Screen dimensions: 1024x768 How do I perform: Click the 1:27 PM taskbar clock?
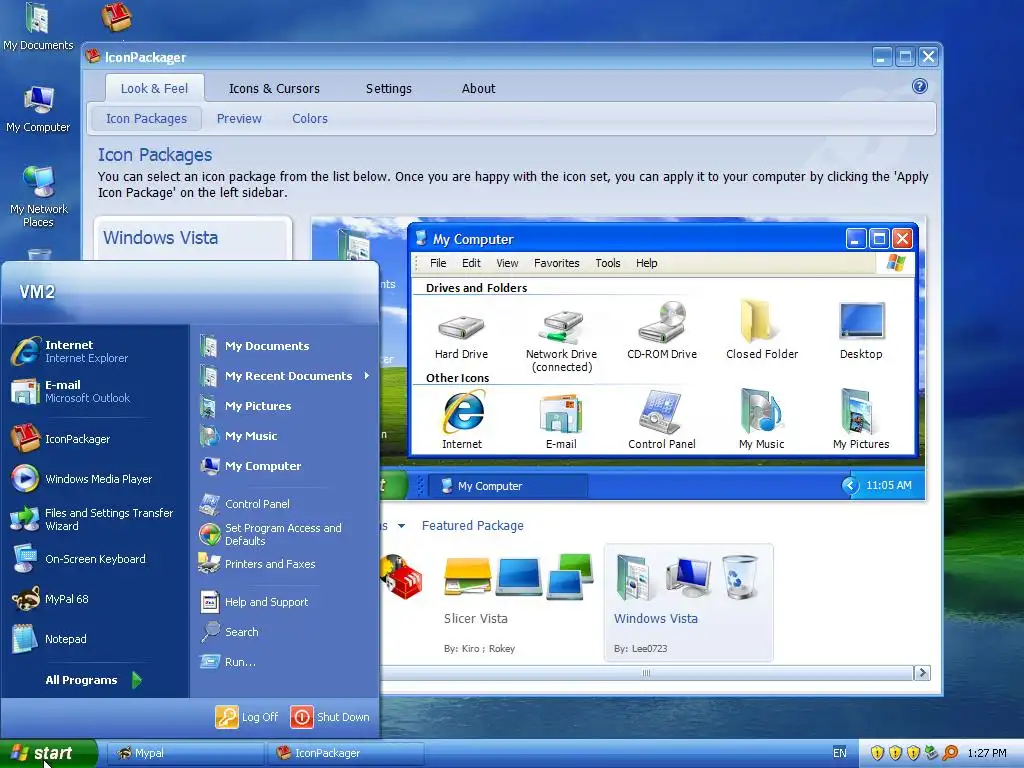click(x=987, y=753)
